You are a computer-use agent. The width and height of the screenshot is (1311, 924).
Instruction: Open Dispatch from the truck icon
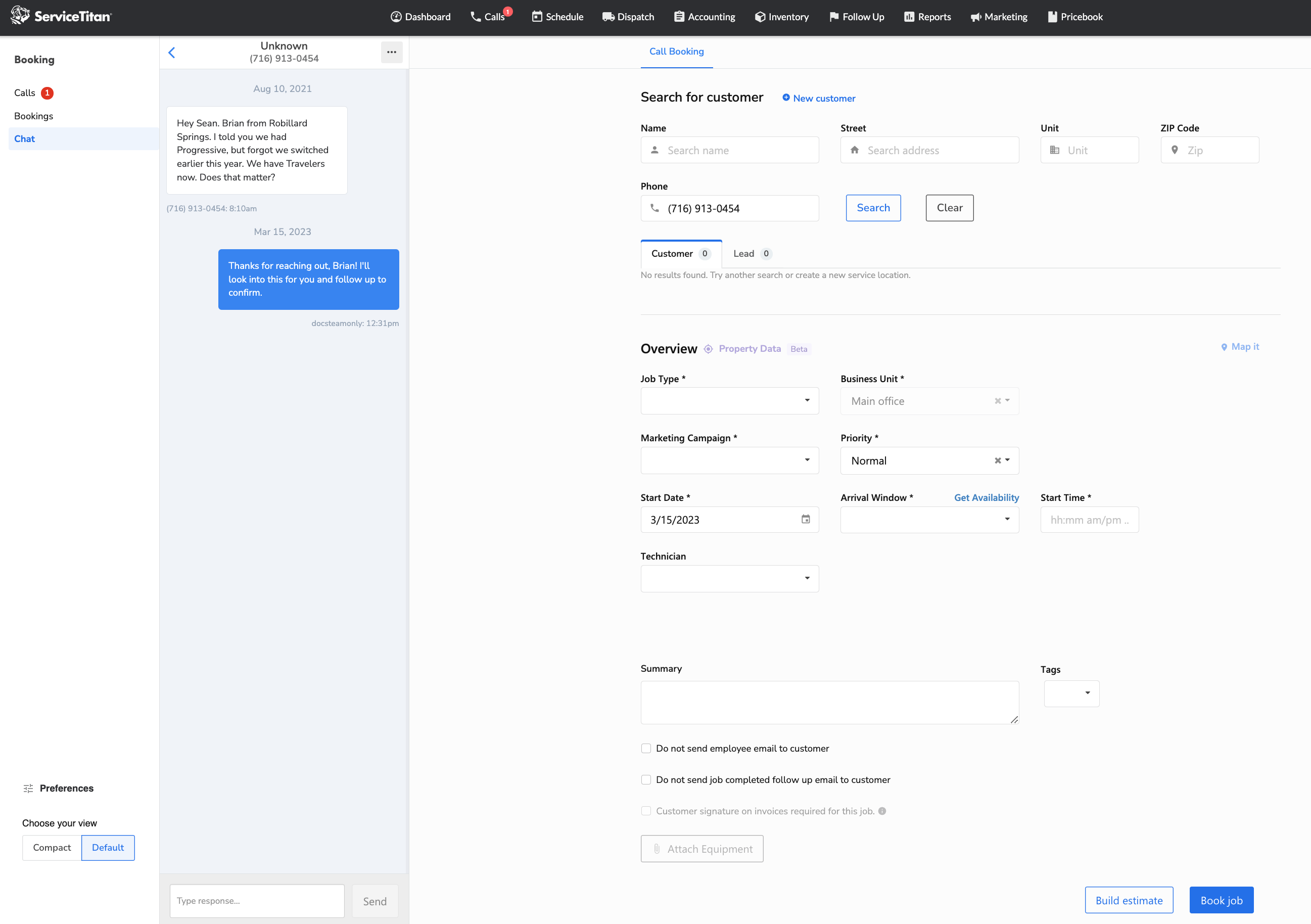pos(607,17)
